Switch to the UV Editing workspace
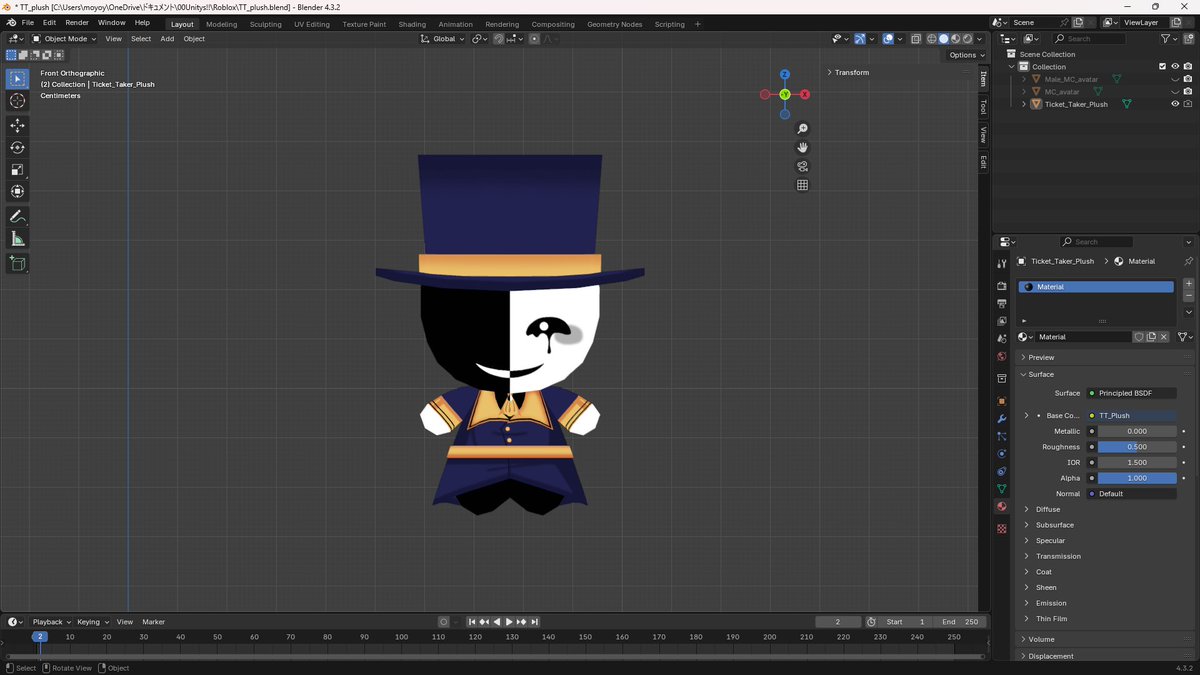Screen dimensions: 1200x675 [x=312, y=24]
